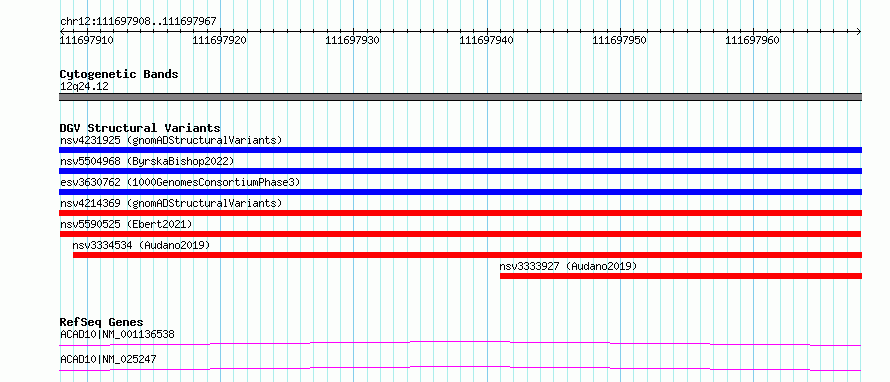Select the DGV Structural Variants track title
The height and width of the screenshot is (382, 890).
pyautogui.click(x=140, y=128)
